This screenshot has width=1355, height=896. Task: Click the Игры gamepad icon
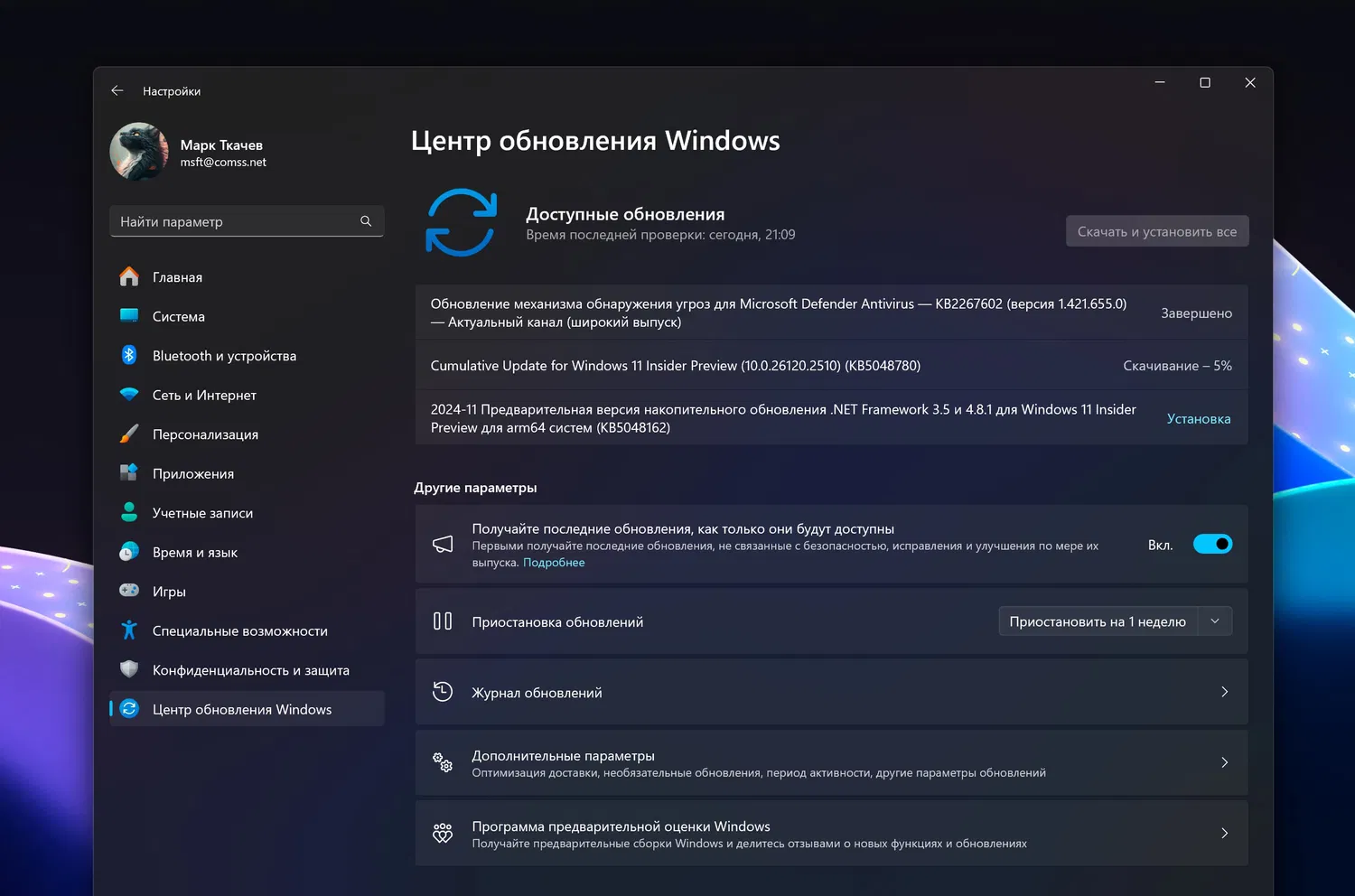[129, 591]
